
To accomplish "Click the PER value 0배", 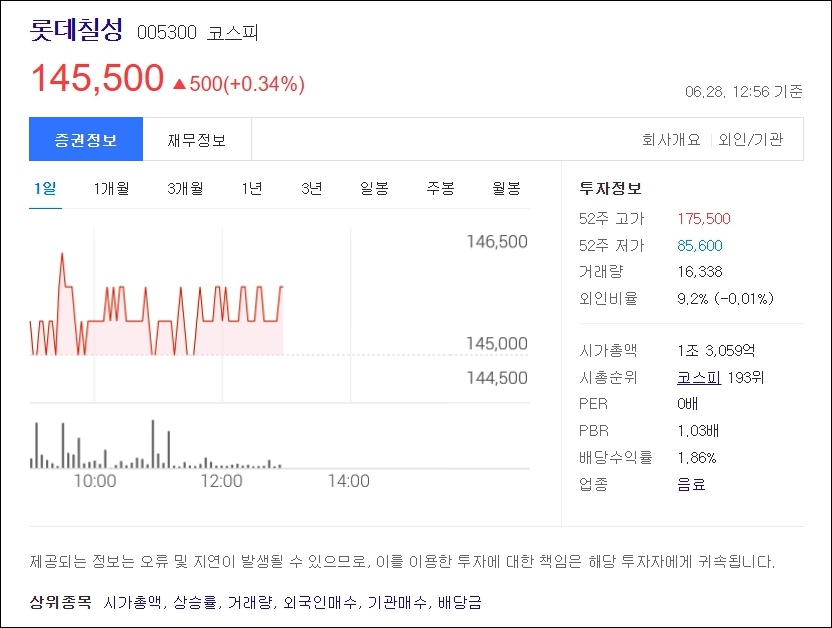I will 687,404.
